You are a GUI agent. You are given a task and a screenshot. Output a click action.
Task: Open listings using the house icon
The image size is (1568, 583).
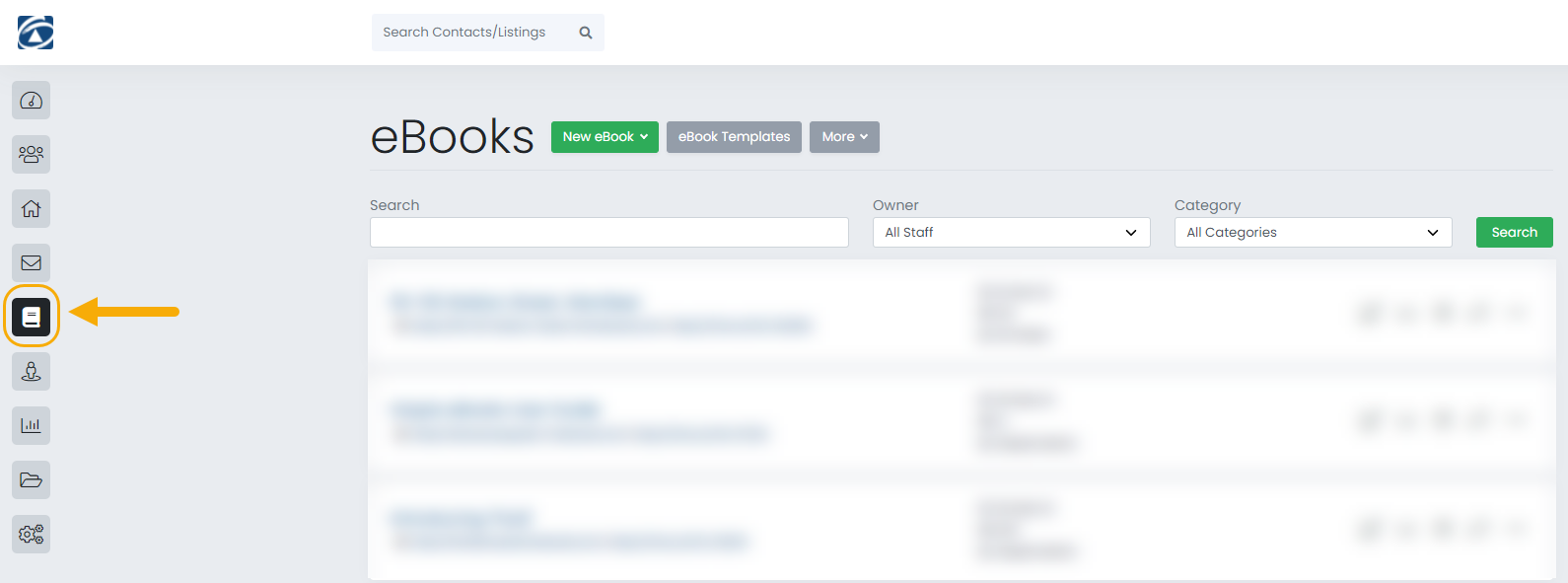click(32, 209)
